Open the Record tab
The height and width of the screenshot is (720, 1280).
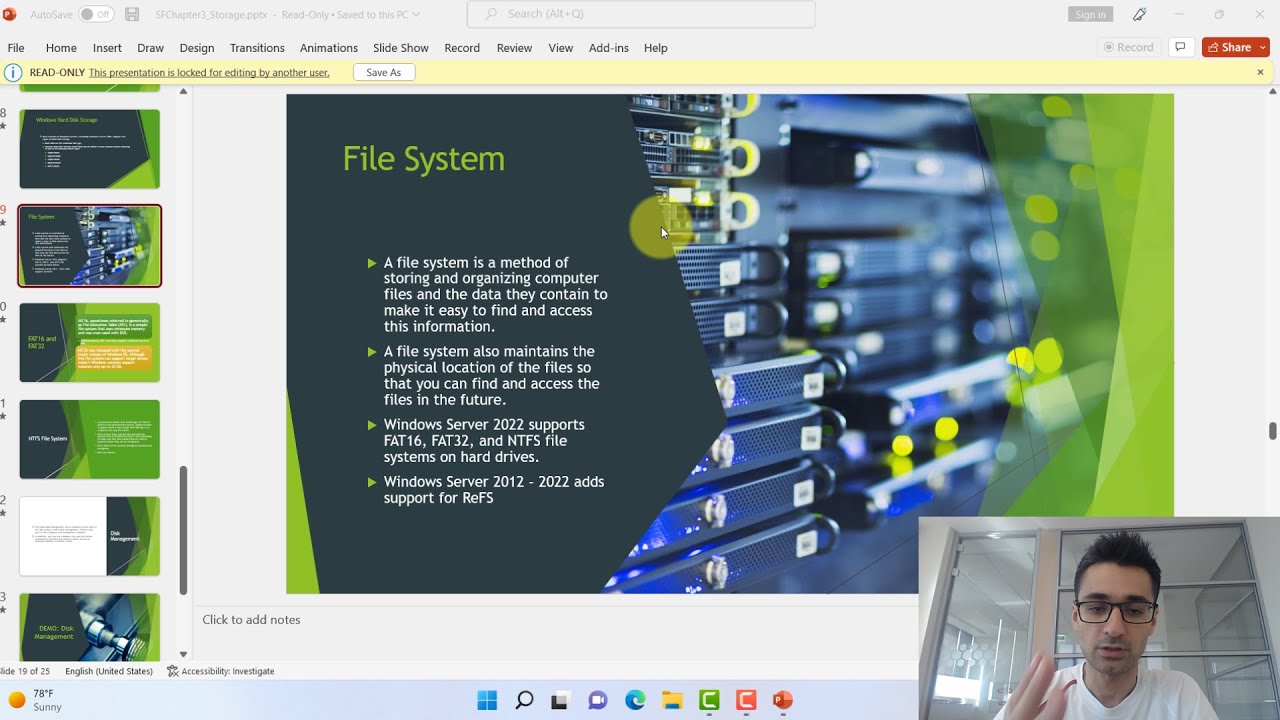click(462, 48)
